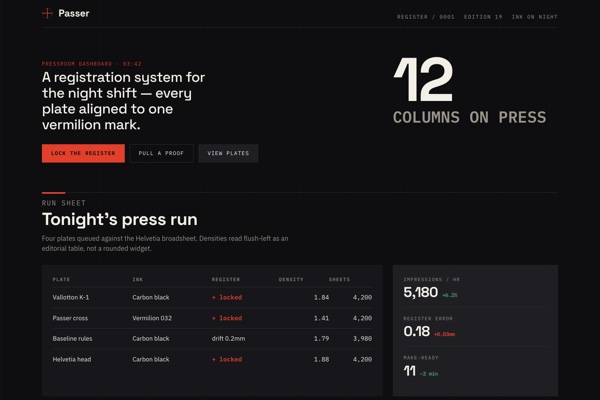Click the 1.41 density value
The width and height of the screenshot is (600, 400).
[321, 318]
